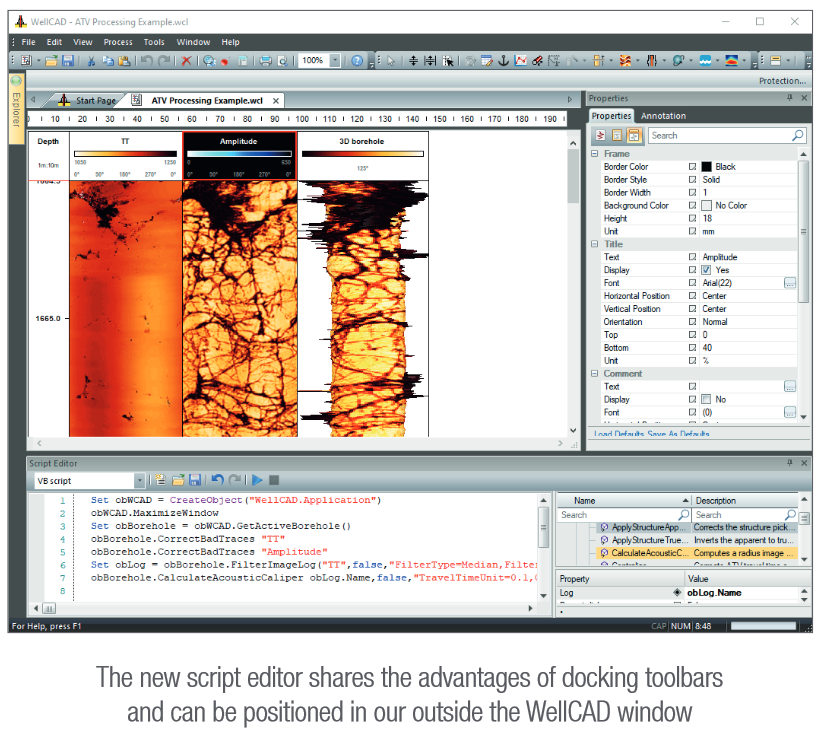Viewport: 823px width, 745px height.
Task: Click the Protection... button
Action: (782, 81)
